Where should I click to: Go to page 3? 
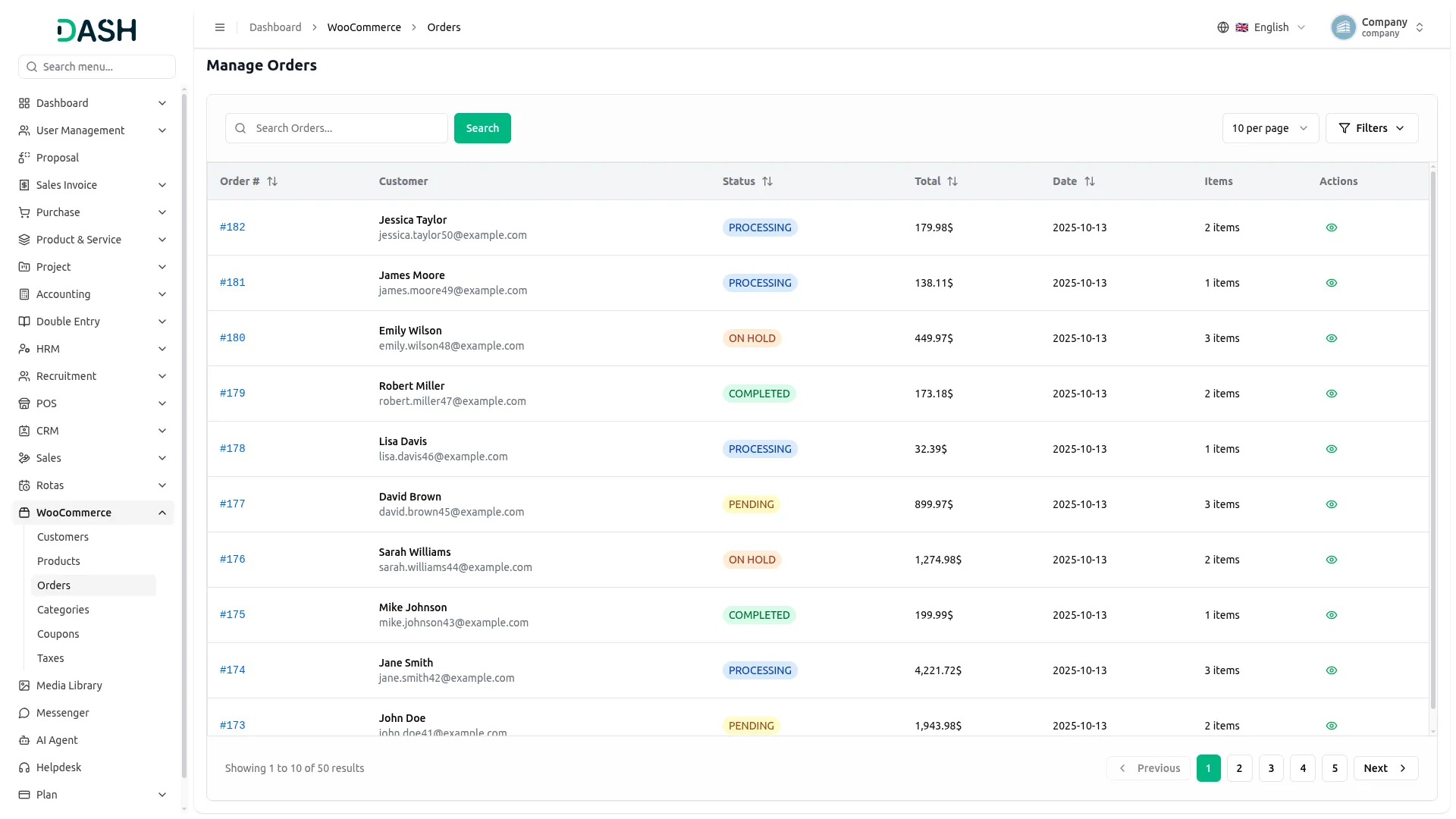(x=1271, y=768)
